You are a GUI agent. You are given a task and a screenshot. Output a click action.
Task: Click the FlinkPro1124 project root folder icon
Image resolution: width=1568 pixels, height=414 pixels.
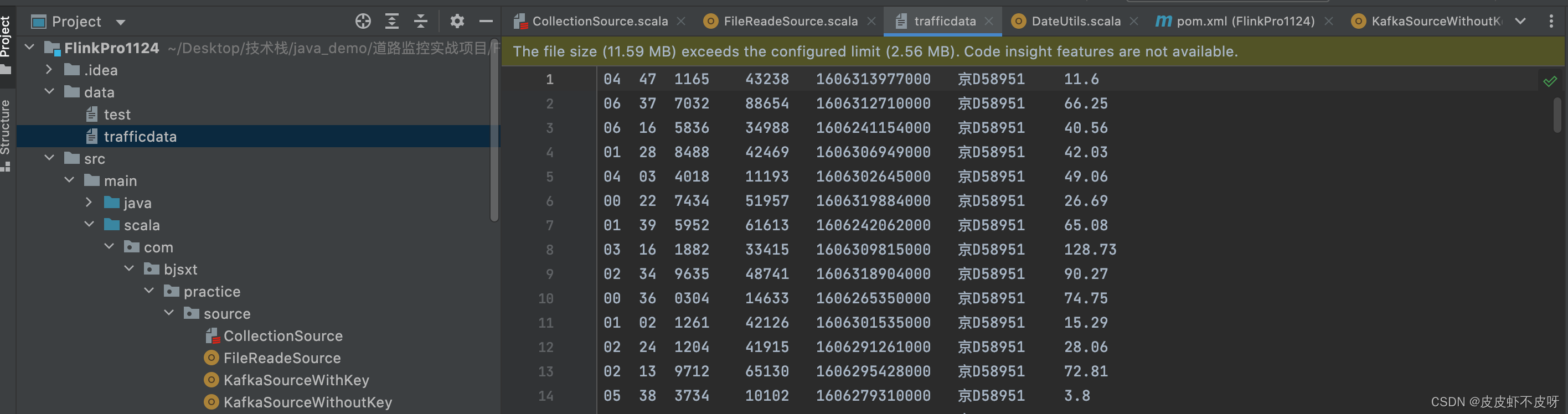[51, 48]
